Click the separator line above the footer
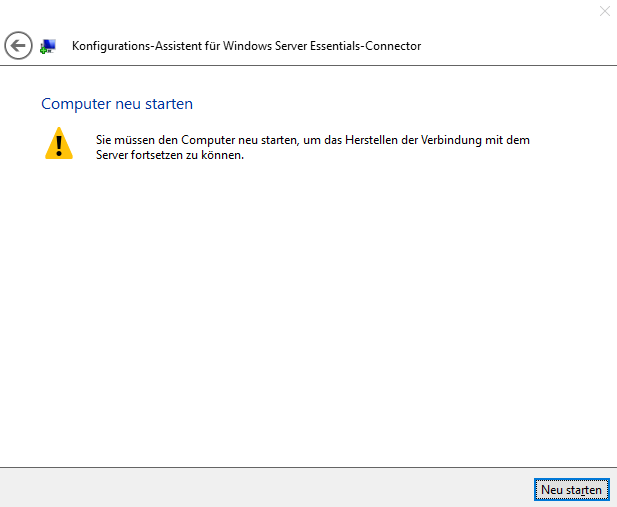Screen dimensions: 617x507 300,467
